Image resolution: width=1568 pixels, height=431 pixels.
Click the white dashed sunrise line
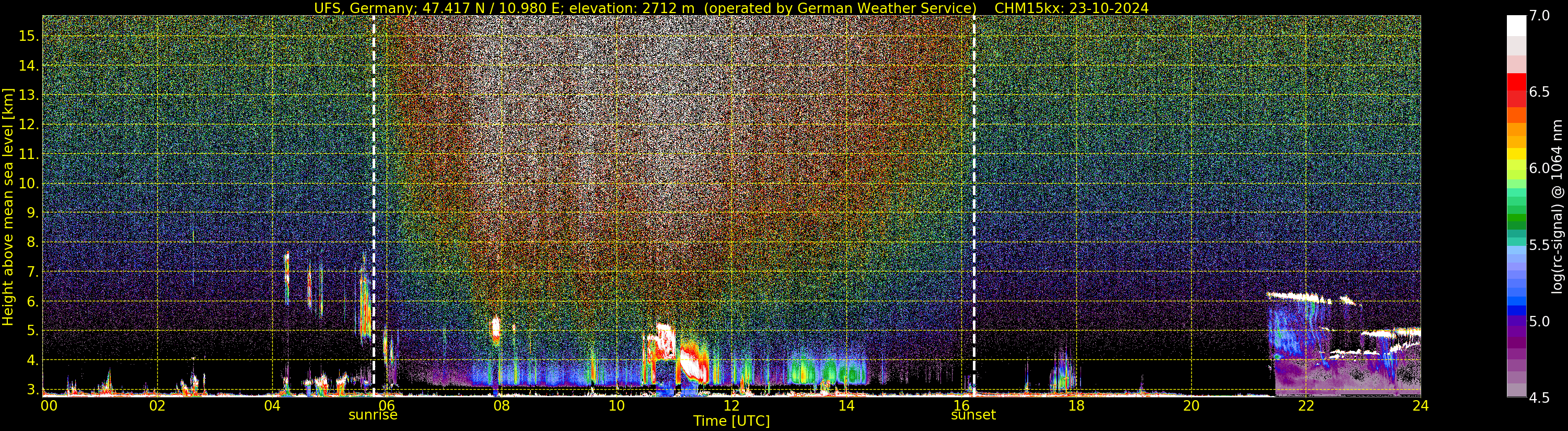coord(373,206)
